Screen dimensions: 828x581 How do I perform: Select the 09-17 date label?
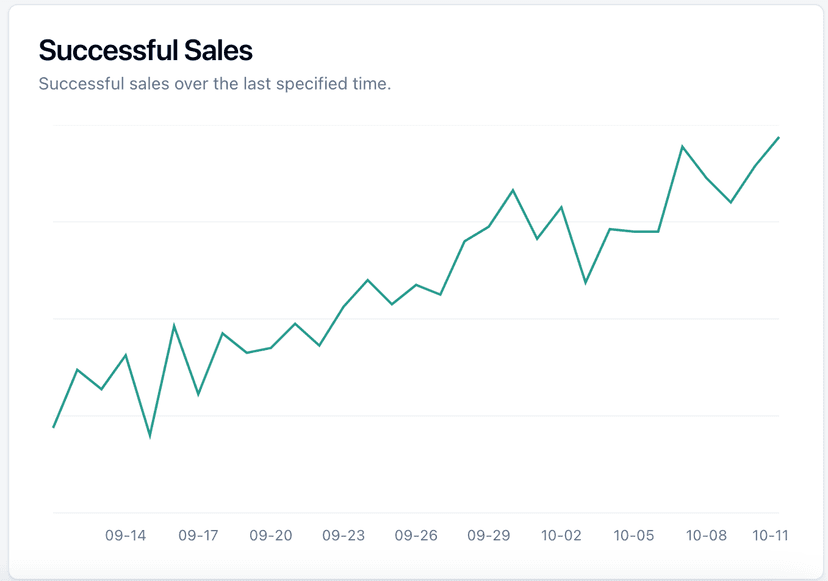[x=198, y=536]
